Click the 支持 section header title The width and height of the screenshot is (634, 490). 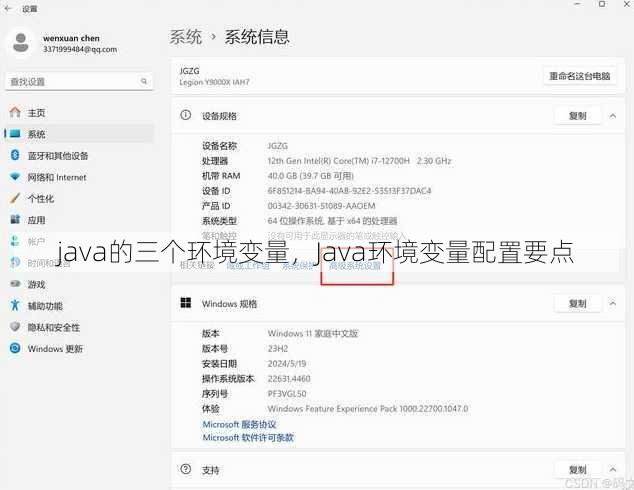coord(211,470)
